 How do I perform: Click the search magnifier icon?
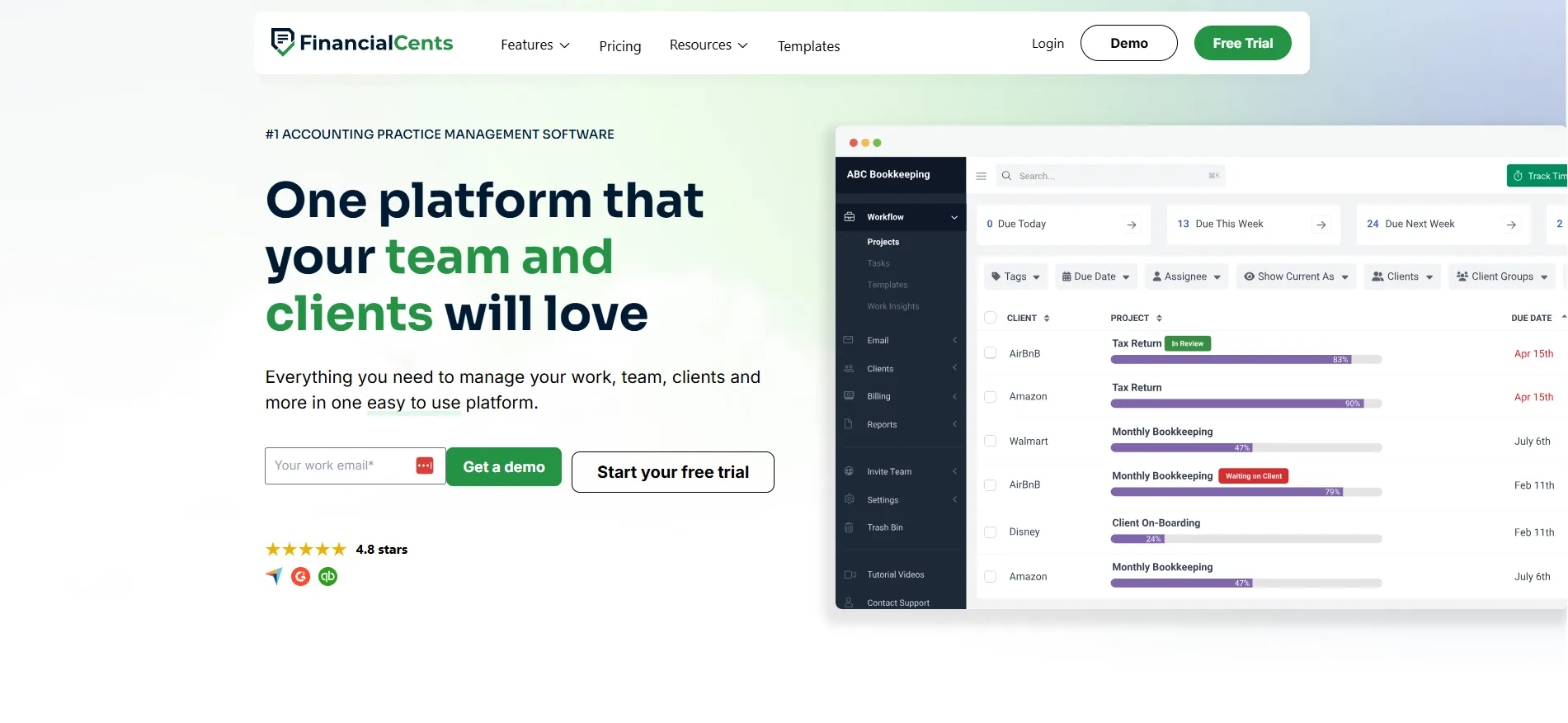1006,176
